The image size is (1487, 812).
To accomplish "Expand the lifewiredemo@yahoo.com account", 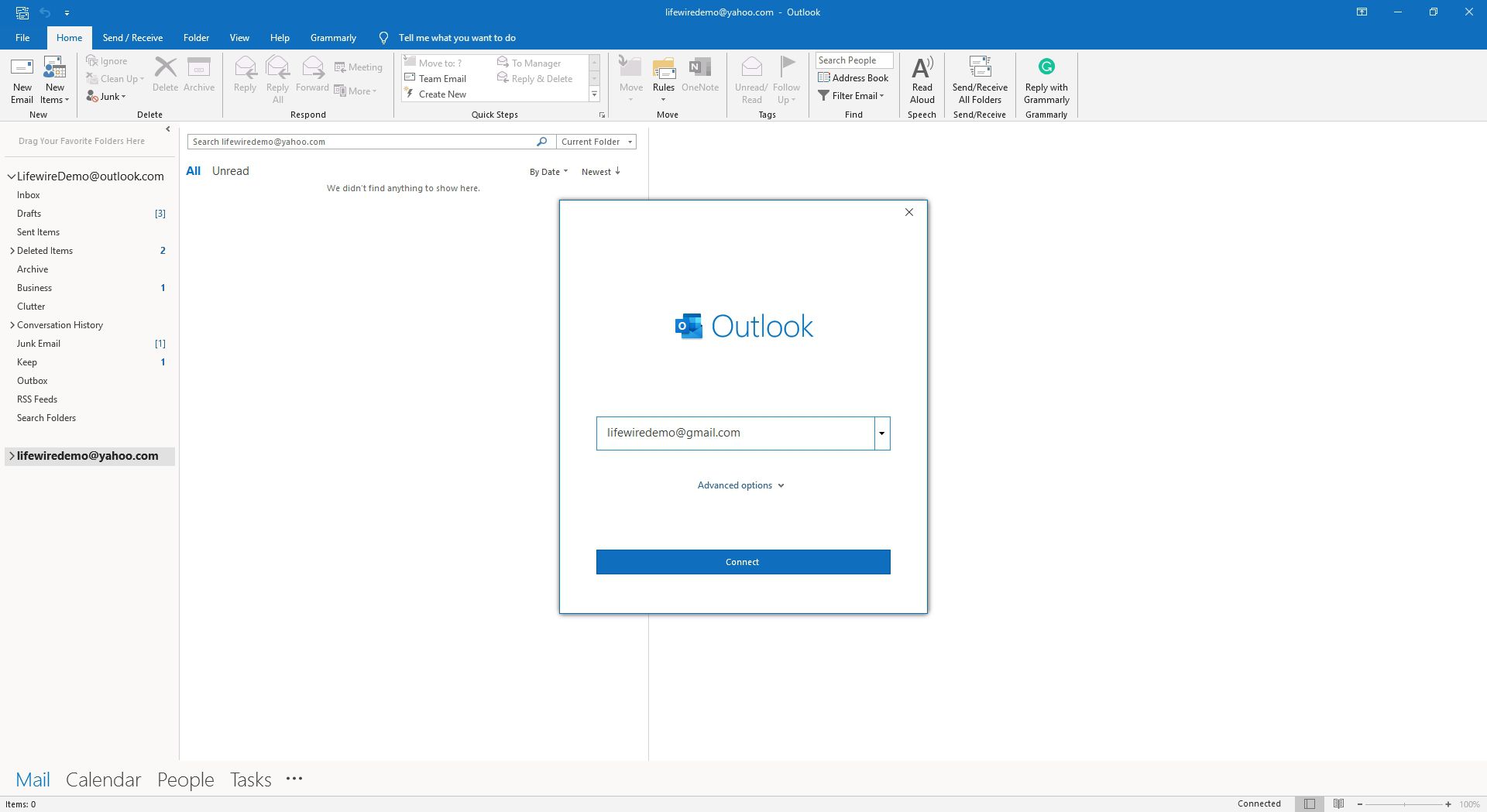I will click(12, 457).
